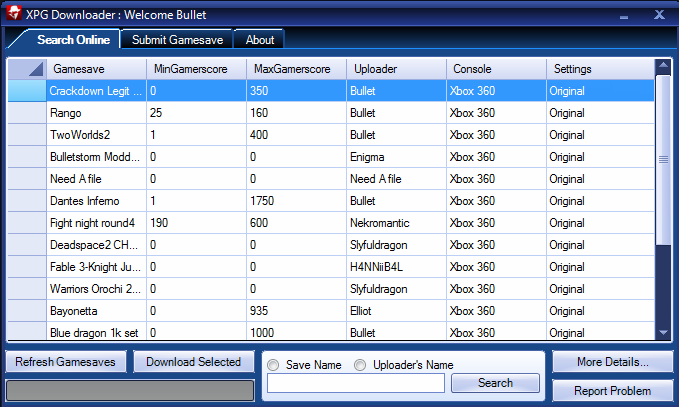
Task: Click the row header beside Rango
Action: coord(27,113)
